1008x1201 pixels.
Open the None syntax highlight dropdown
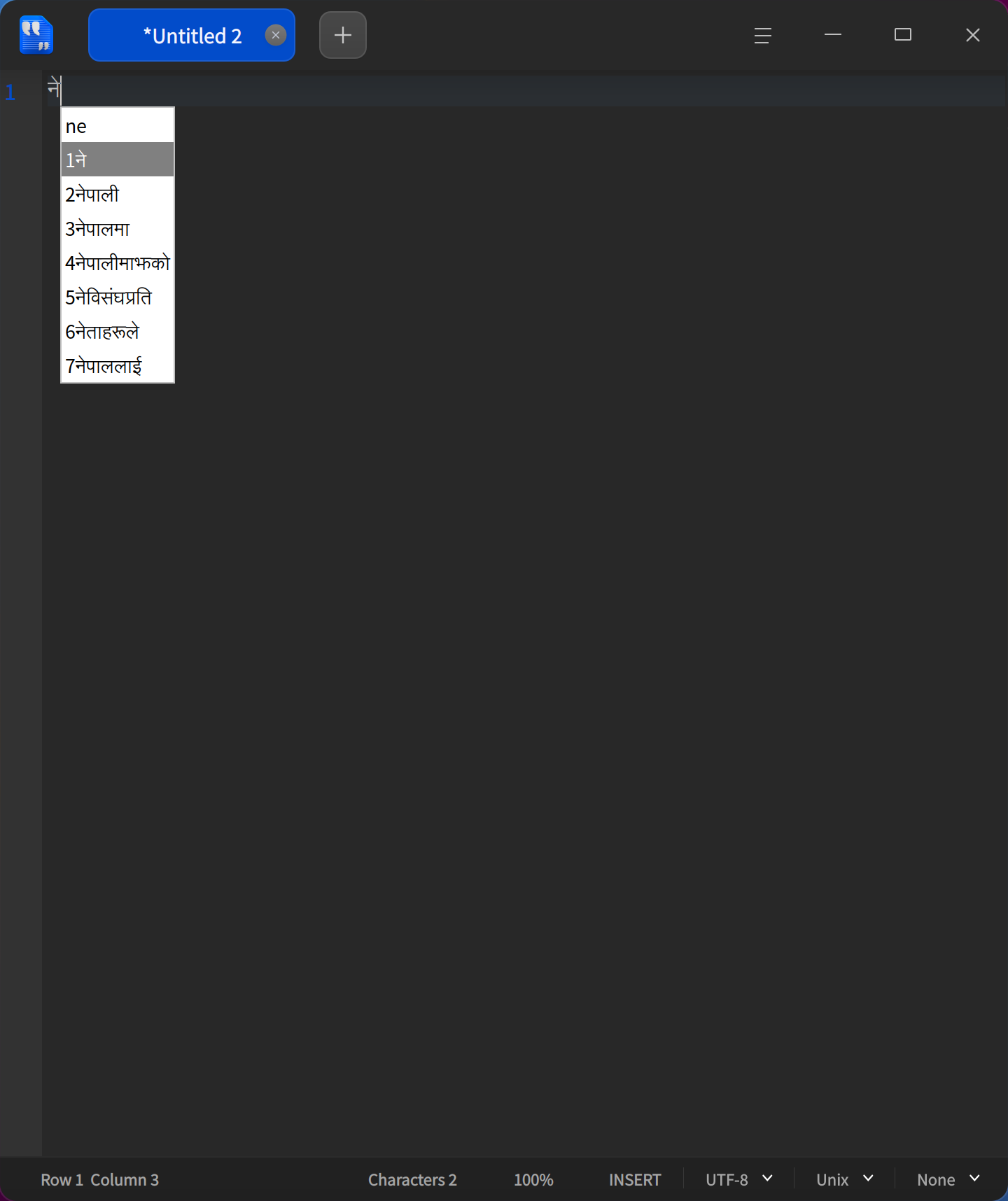pos(948,1180)
